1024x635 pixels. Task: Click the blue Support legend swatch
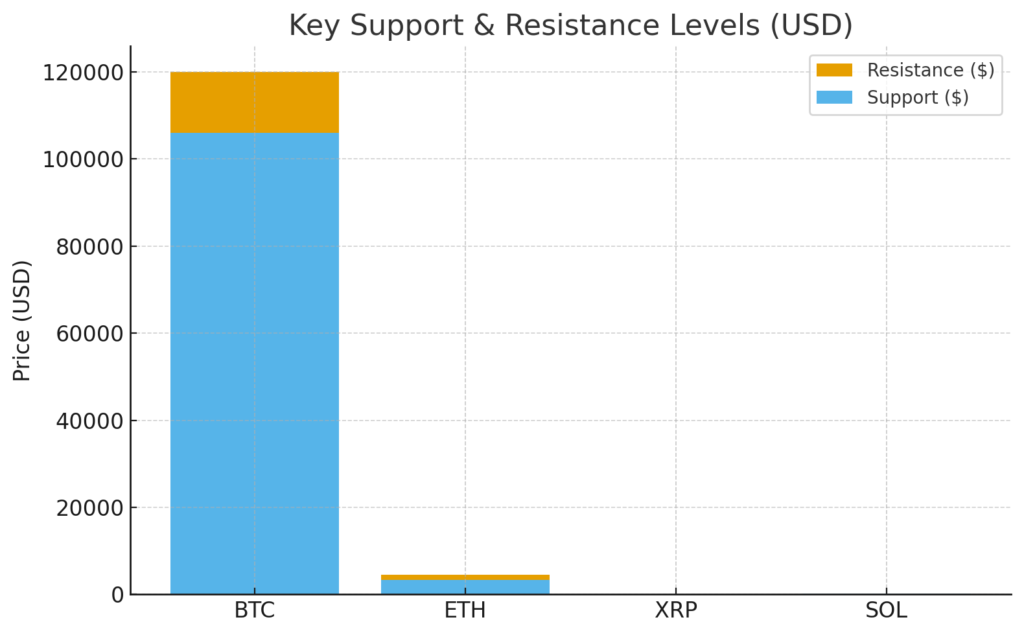834,97
